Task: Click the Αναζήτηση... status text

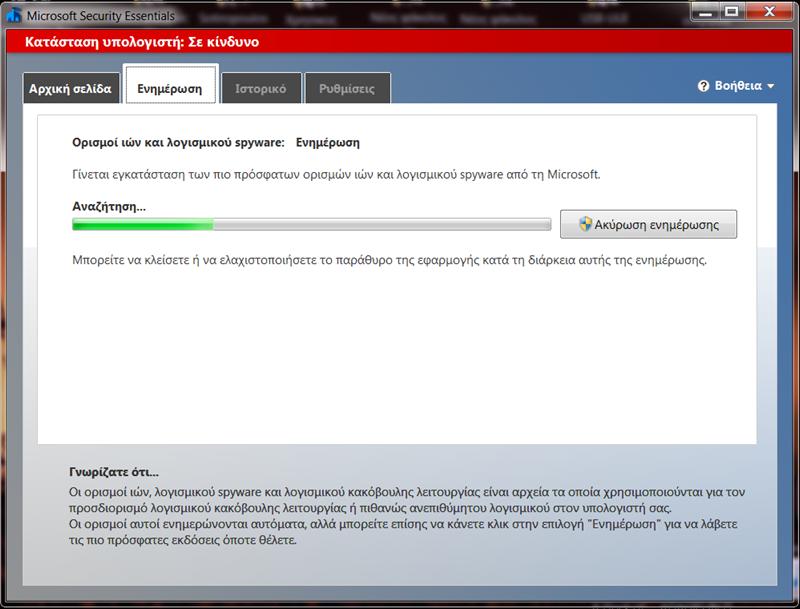Action: (x=109, y=207)
